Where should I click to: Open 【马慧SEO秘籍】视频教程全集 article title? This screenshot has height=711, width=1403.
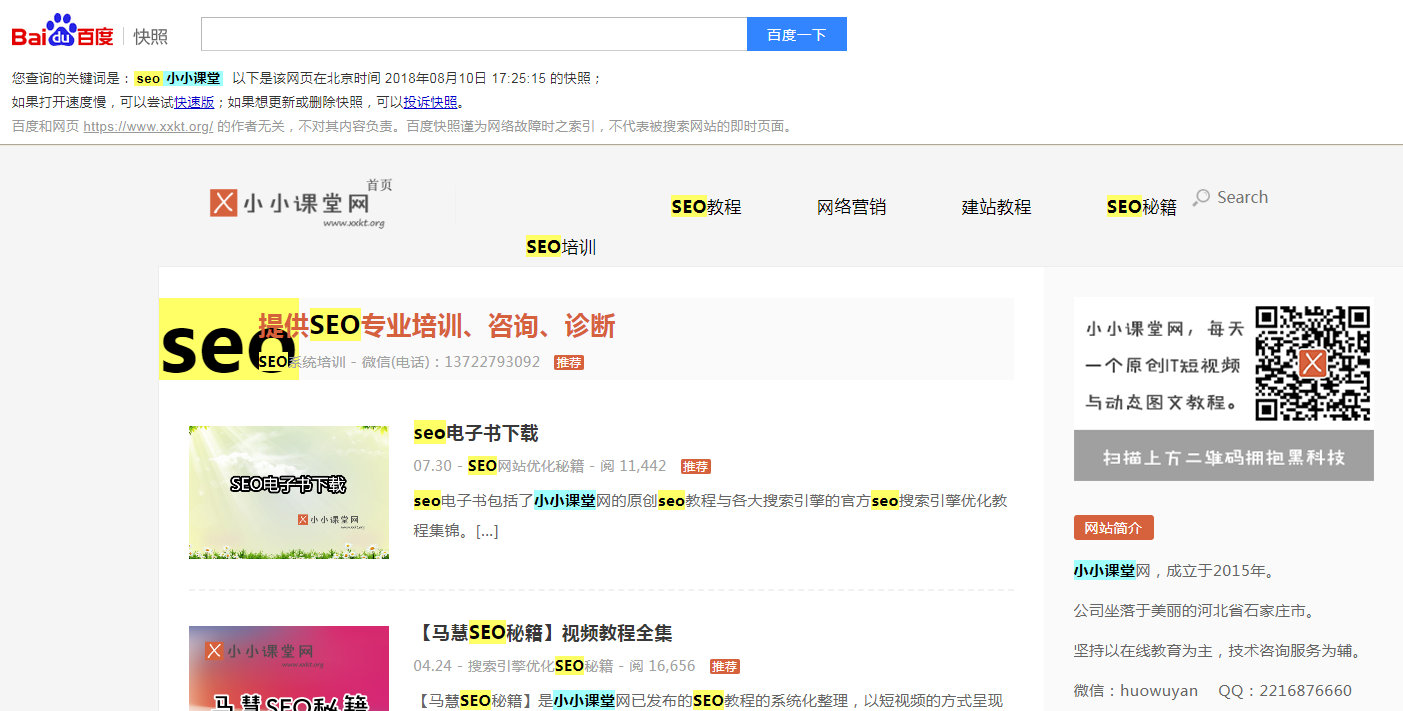tap(543, 633)
